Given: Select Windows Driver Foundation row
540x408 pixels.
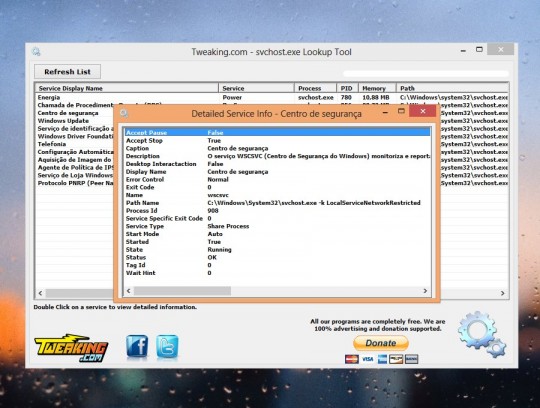Looking at the screenshot, I should 75,136.
